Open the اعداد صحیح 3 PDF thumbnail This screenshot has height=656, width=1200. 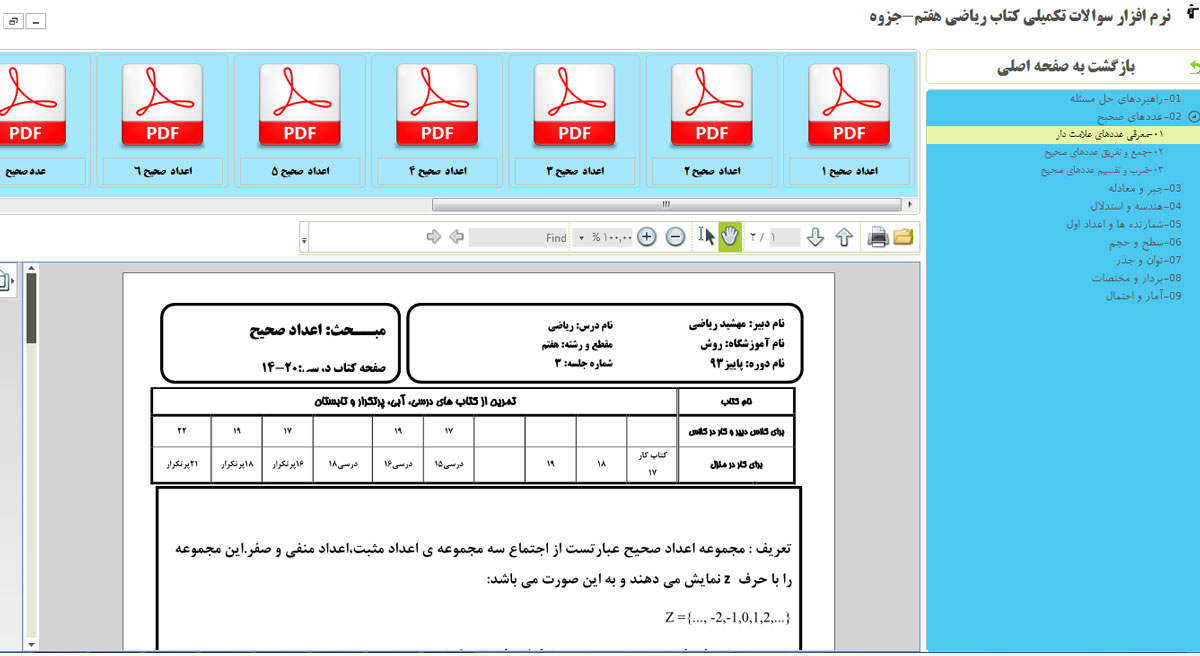[574, 120]
